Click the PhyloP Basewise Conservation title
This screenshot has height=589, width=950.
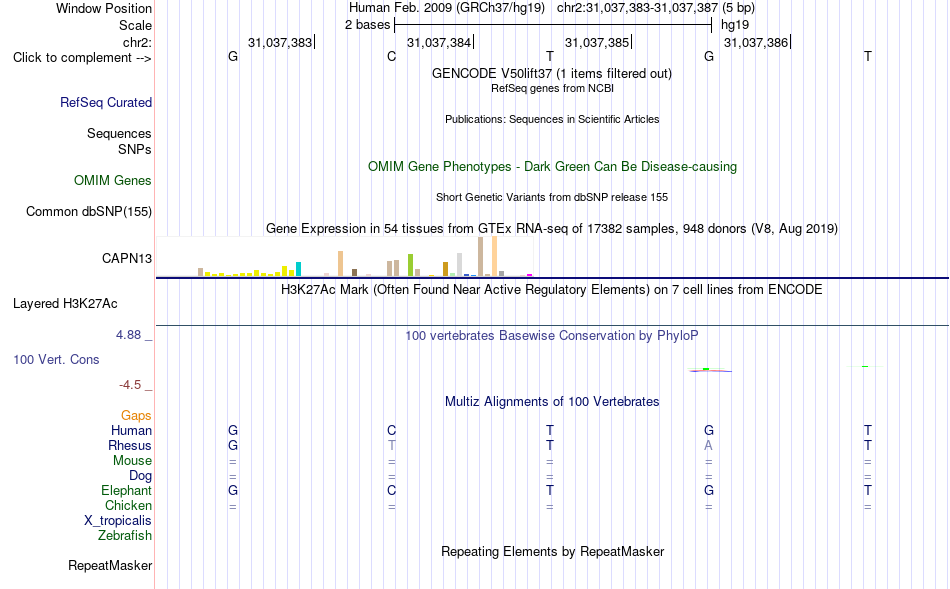552,336
